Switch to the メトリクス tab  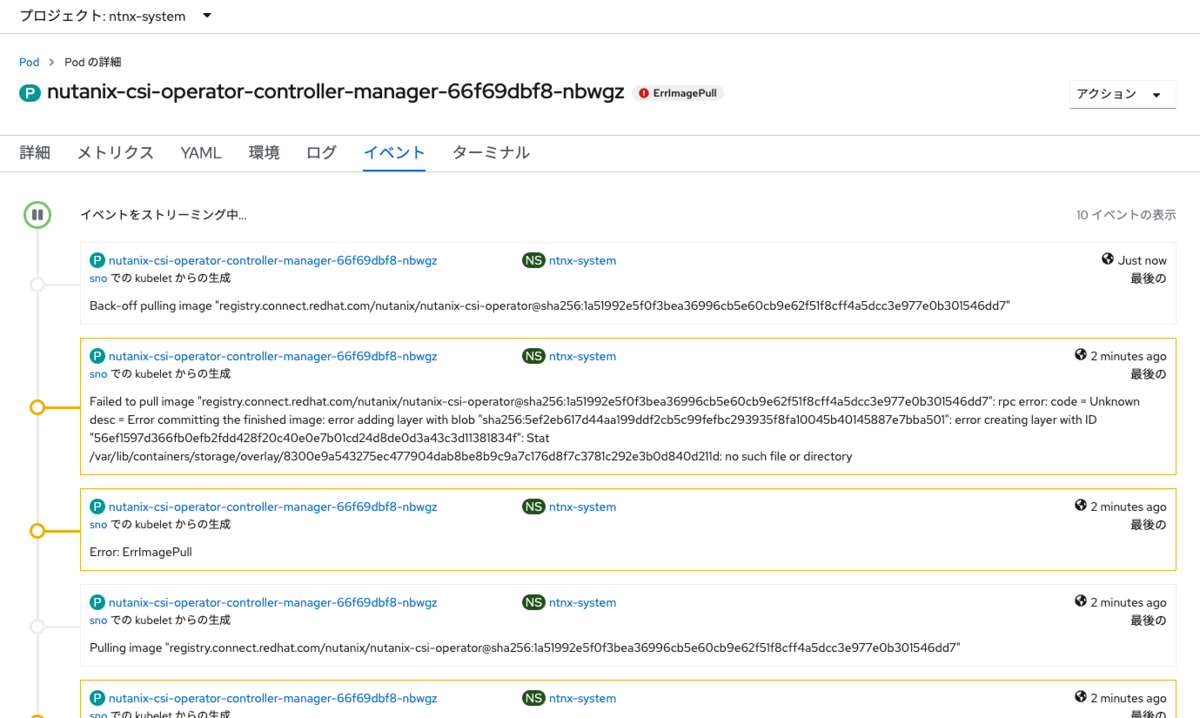pos(116,153)
